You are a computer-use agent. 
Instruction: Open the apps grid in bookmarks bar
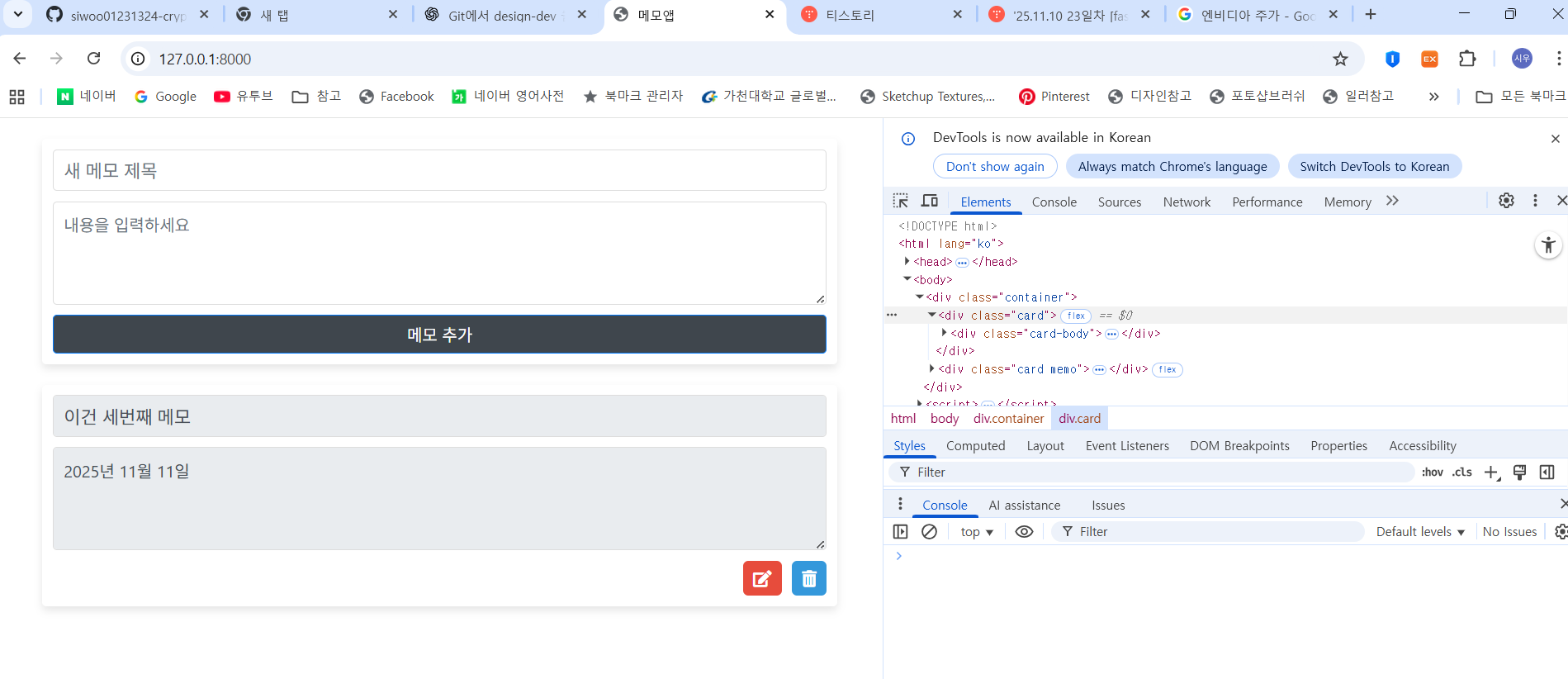(17, 97)
